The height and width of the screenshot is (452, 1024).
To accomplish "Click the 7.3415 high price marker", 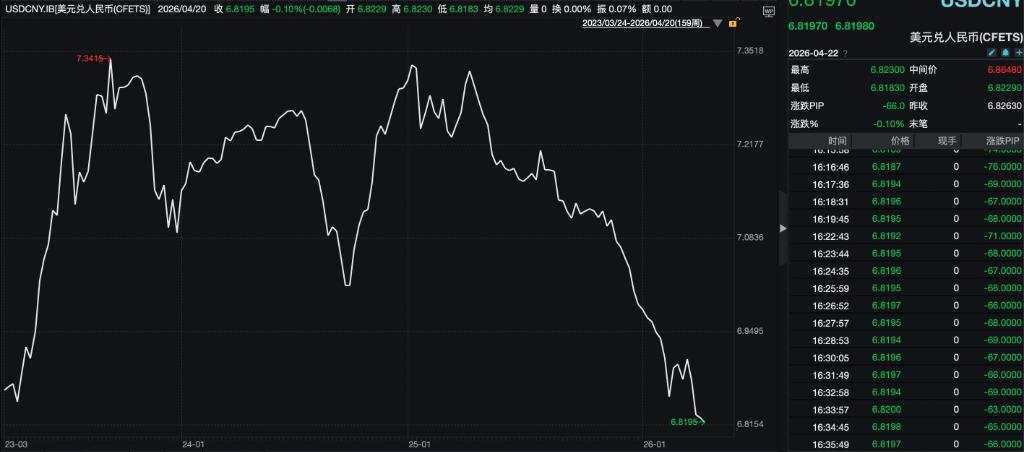I will click(94, 59).
